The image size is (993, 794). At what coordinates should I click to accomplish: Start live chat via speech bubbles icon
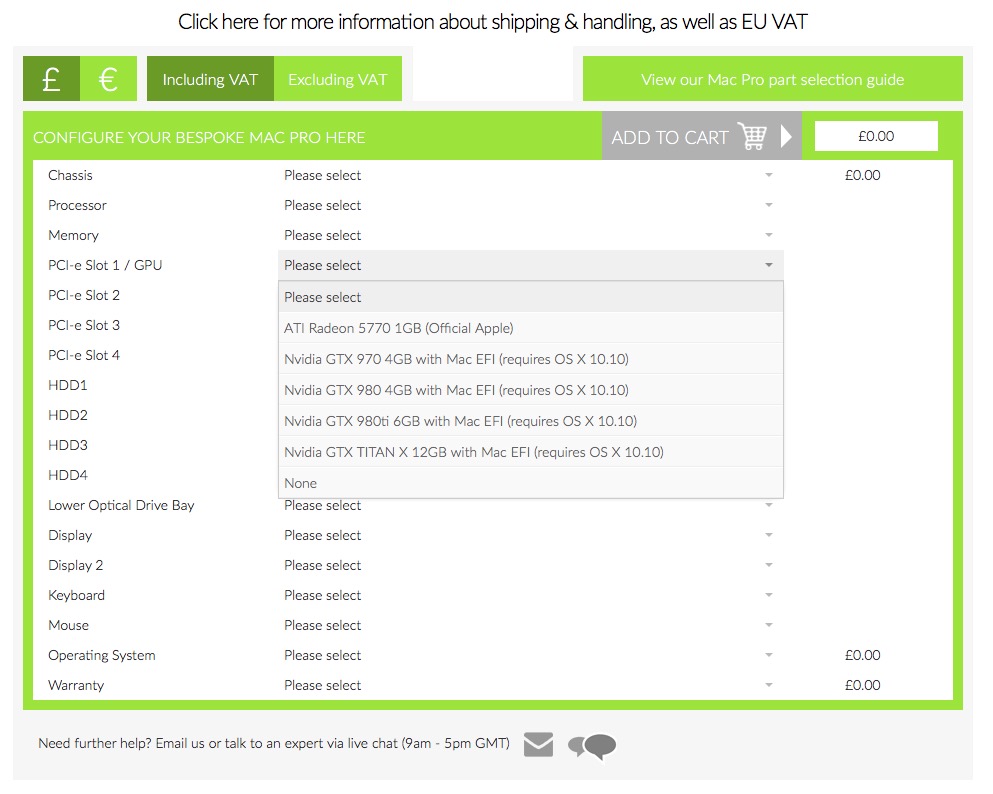[592, 747]
